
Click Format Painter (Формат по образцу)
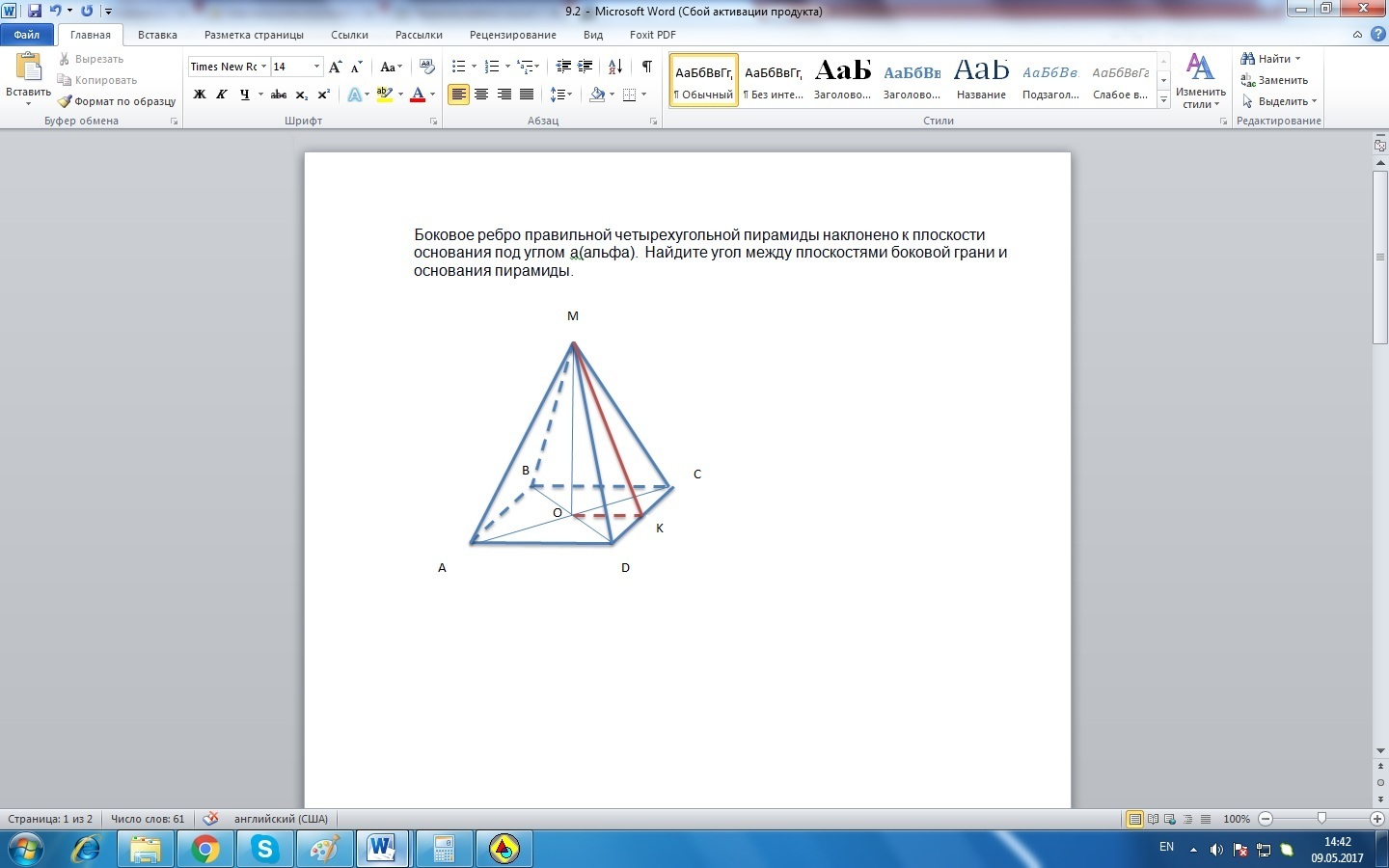(x=117, y=101)
